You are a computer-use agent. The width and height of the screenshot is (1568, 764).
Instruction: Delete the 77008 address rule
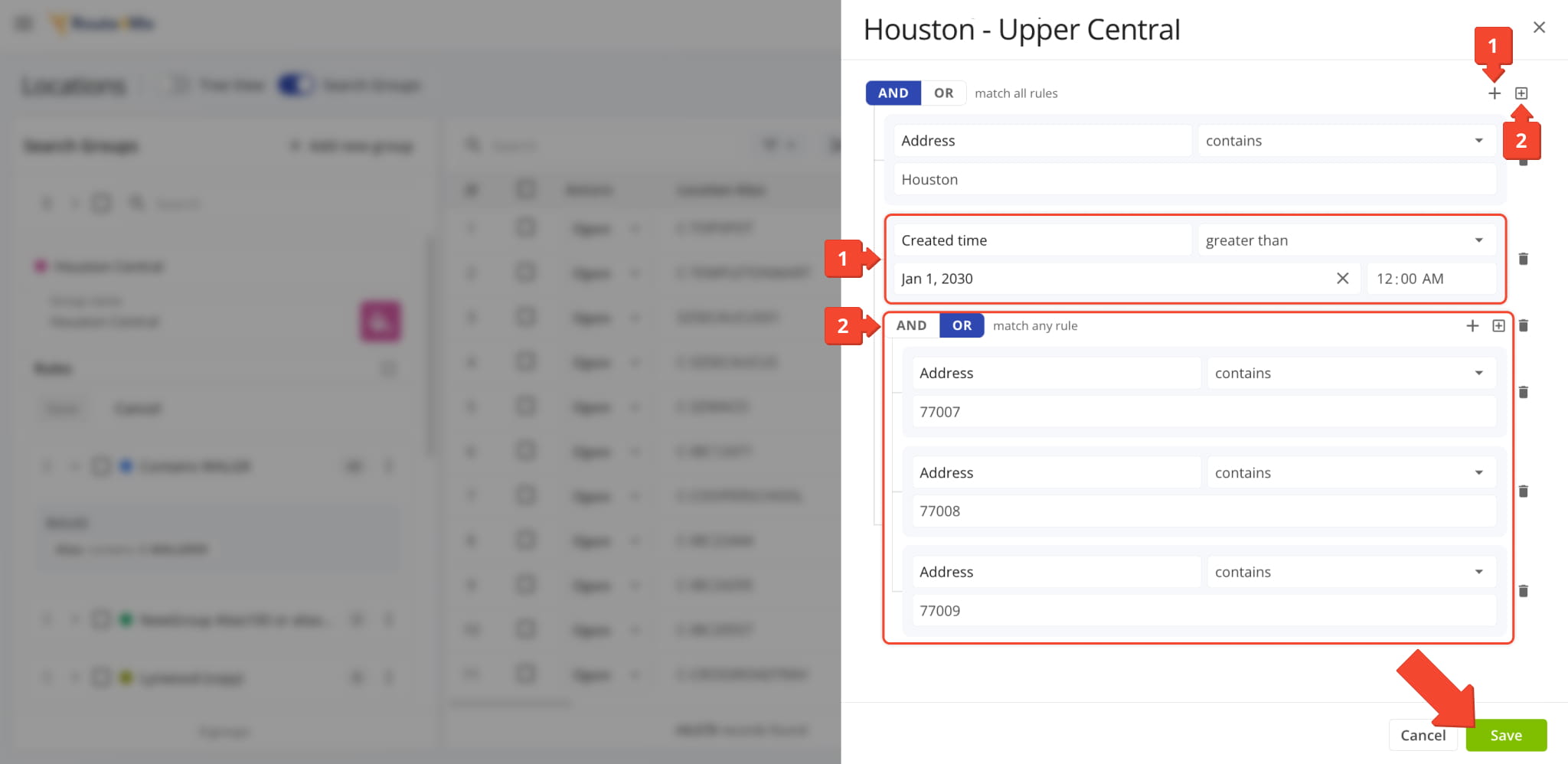click(1524, 491)
